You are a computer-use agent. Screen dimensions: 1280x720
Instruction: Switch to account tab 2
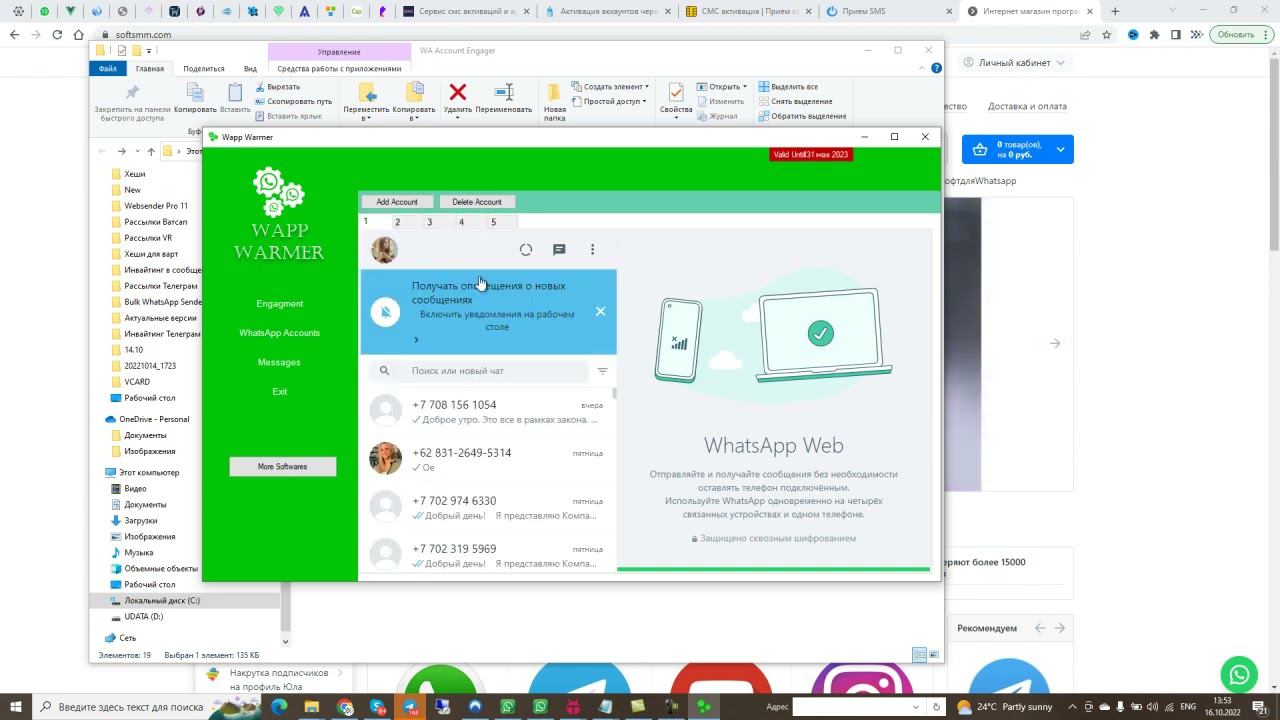tap(397, 222)
